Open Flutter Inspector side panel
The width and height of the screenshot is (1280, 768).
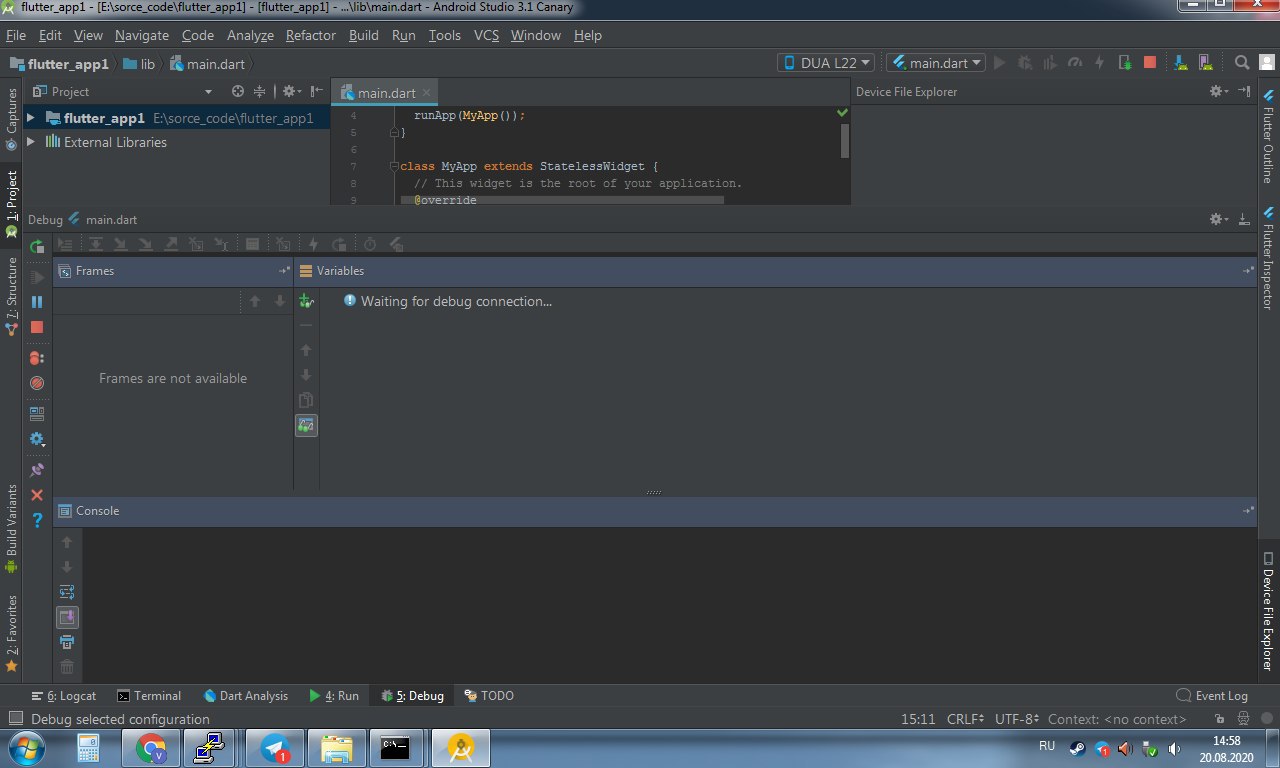click(1268, 258)
